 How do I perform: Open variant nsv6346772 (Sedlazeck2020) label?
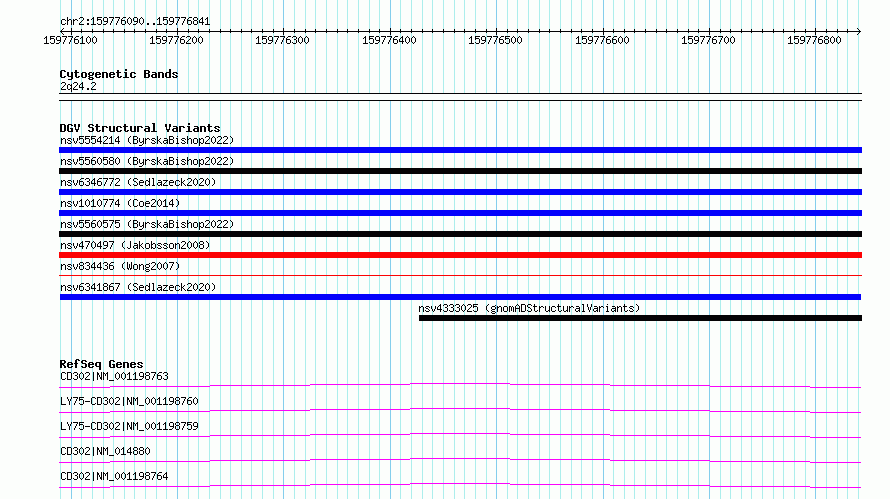point(138,182)
